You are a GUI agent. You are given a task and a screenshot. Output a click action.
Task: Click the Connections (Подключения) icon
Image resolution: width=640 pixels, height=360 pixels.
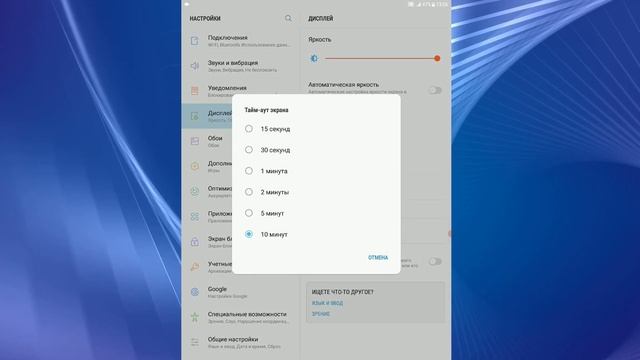pyautogui.click(x=195, y=40)
